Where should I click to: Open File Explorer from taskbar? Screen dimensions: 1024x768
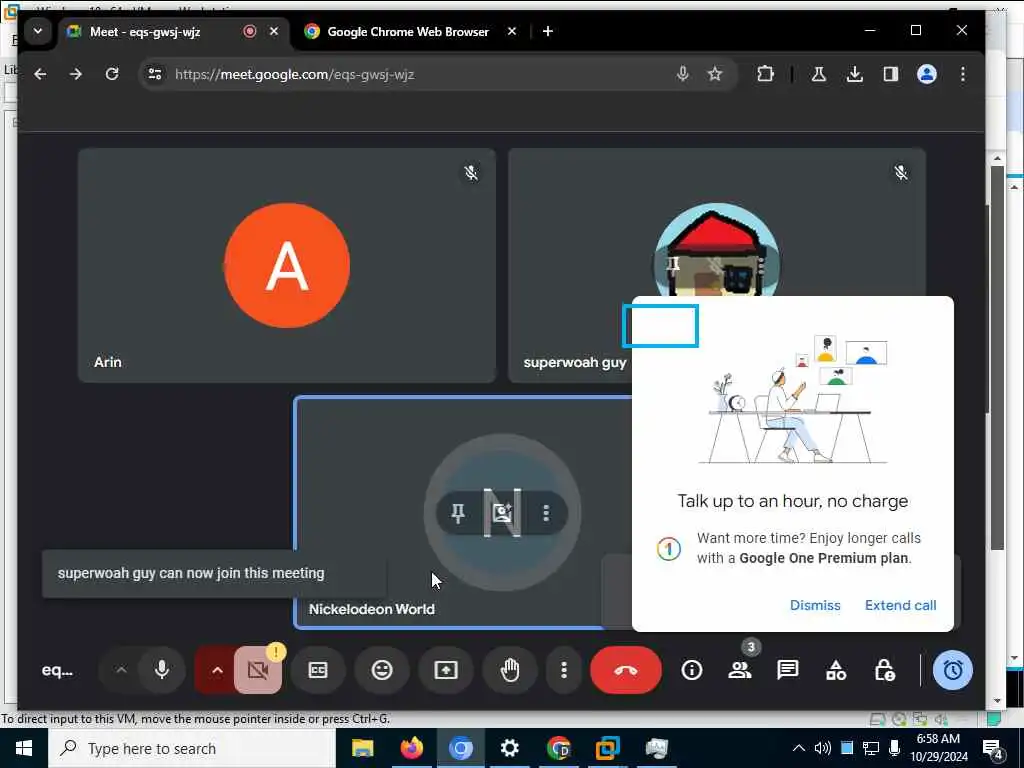click(x=362, y=748)
